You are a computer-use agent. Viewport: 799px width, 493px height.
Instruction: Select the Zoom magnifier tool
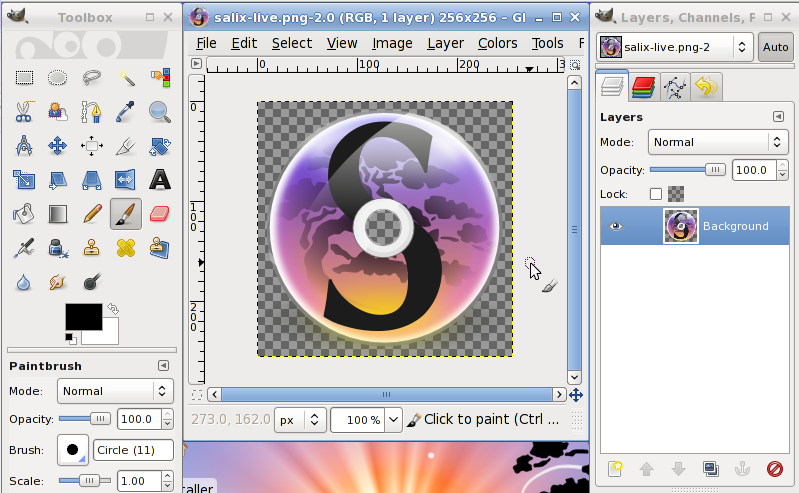[159, 112]
